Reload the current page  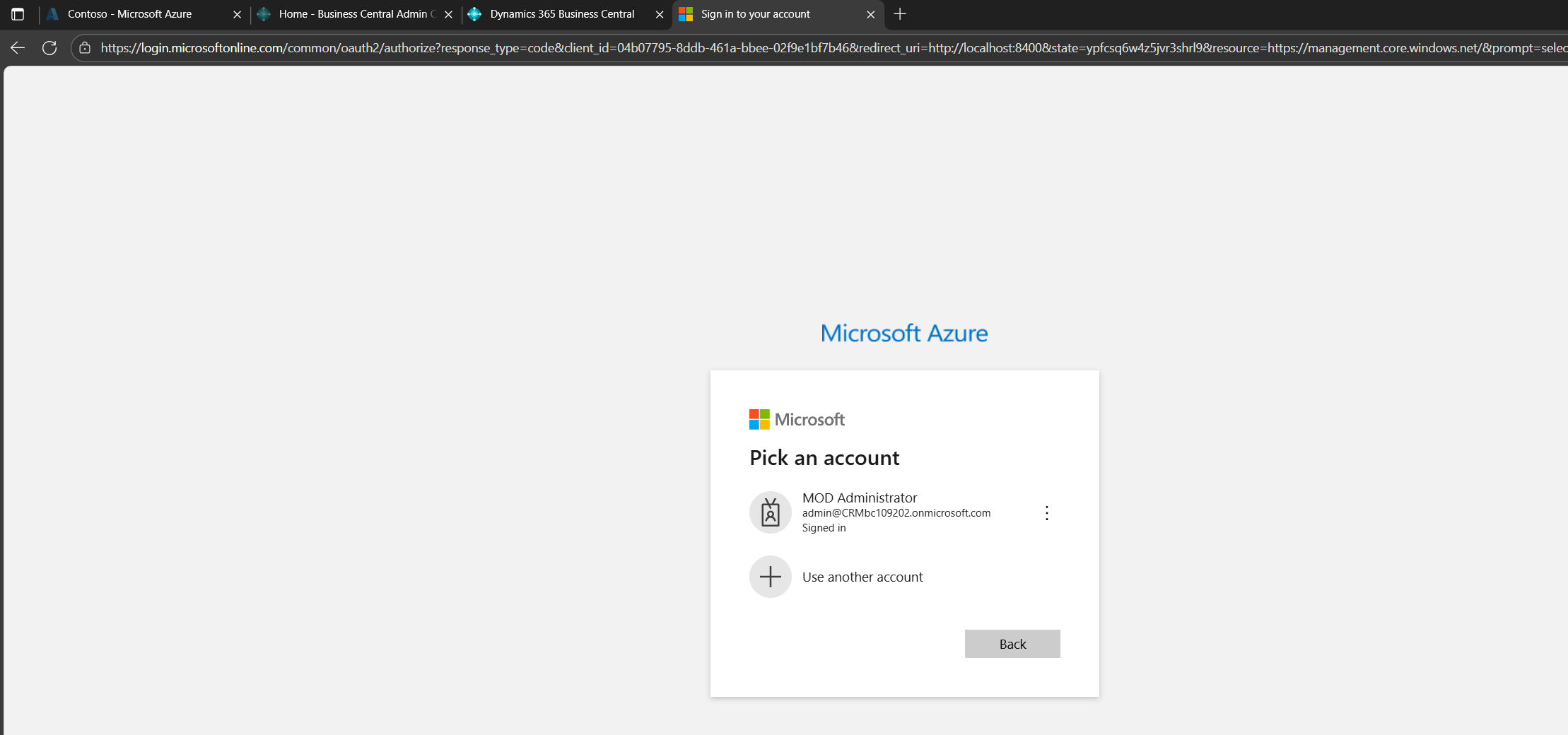click(49, 48)
